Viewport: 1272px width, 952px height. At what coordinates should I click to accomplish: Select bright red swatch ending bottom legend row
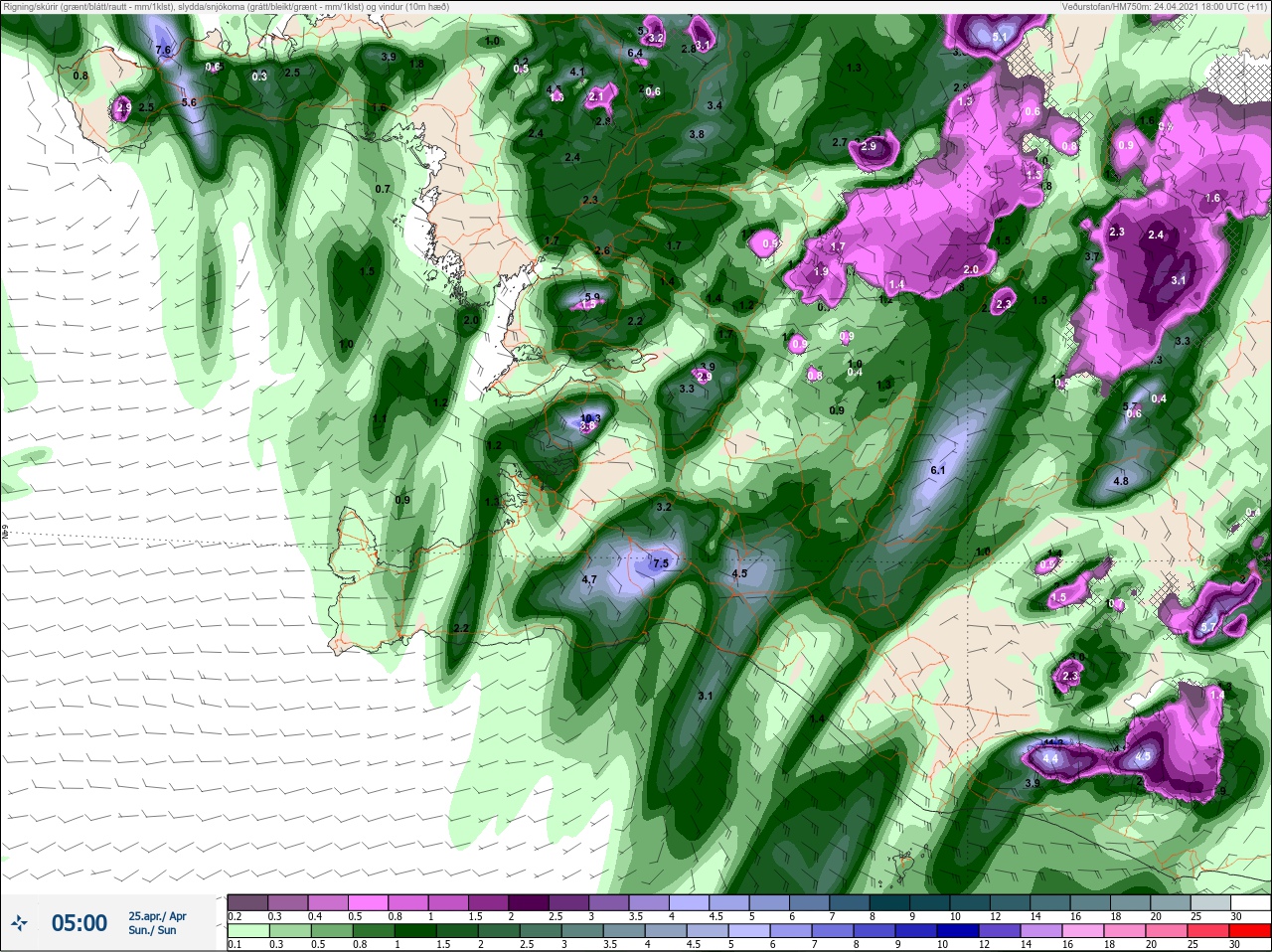pyautogui.click(x=1250, y=931)
